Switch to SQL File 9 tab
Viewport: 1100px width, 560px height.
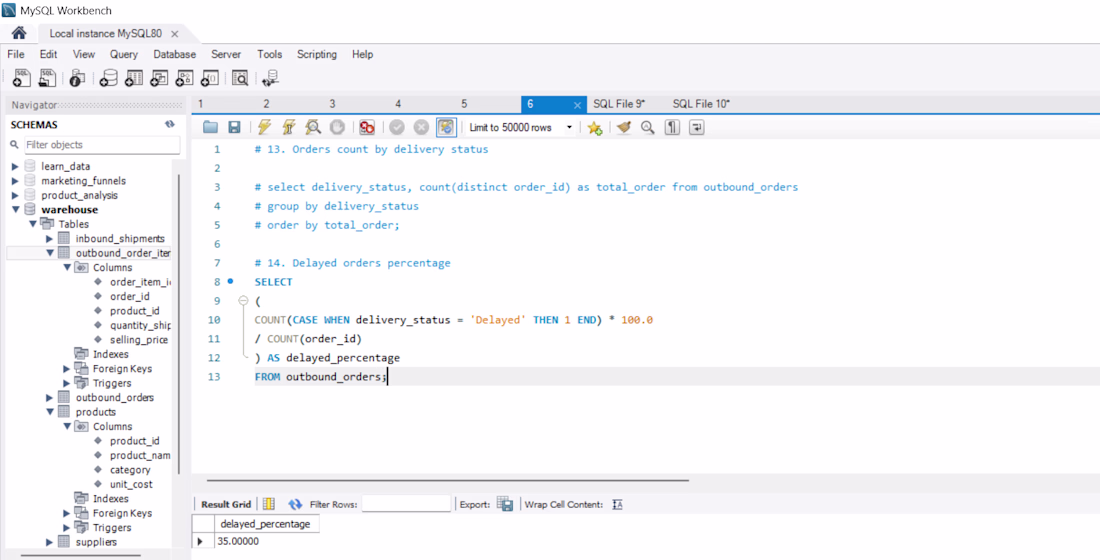[x=619, y=104]
